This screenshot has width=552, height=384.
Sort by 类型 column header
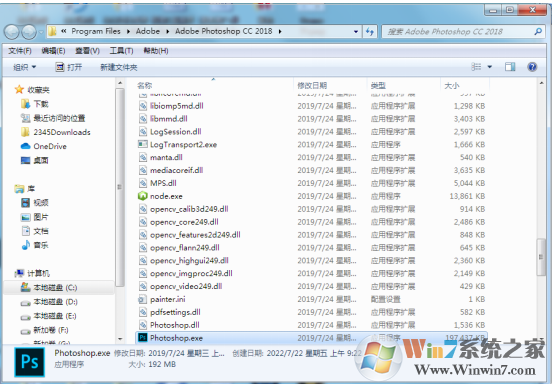tap(378, 85)
